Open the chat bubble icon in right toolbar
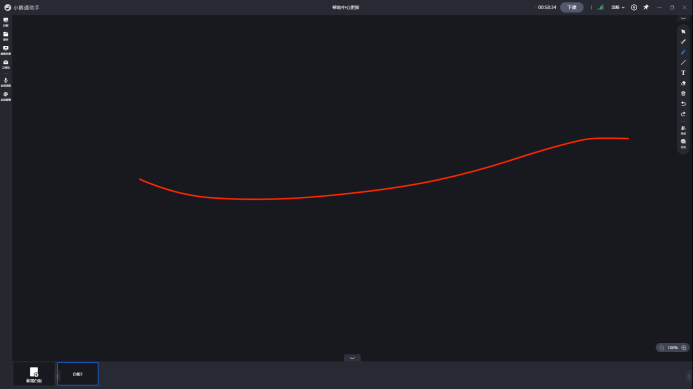The height and width of the screenshot is (389, 693). 683,144
